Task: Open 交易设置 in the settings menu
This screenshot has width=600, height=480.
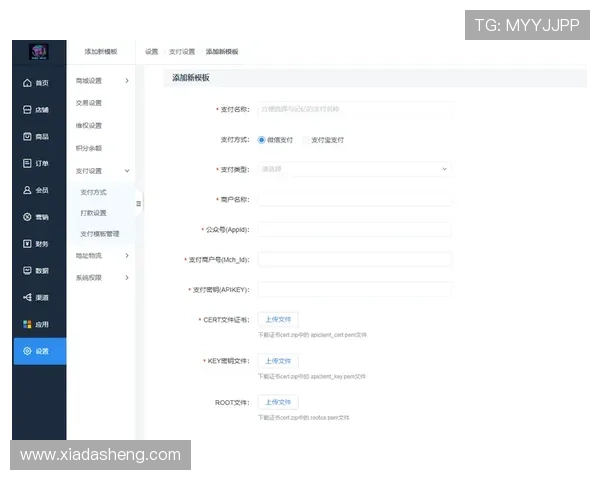Action: coord(89,103)
